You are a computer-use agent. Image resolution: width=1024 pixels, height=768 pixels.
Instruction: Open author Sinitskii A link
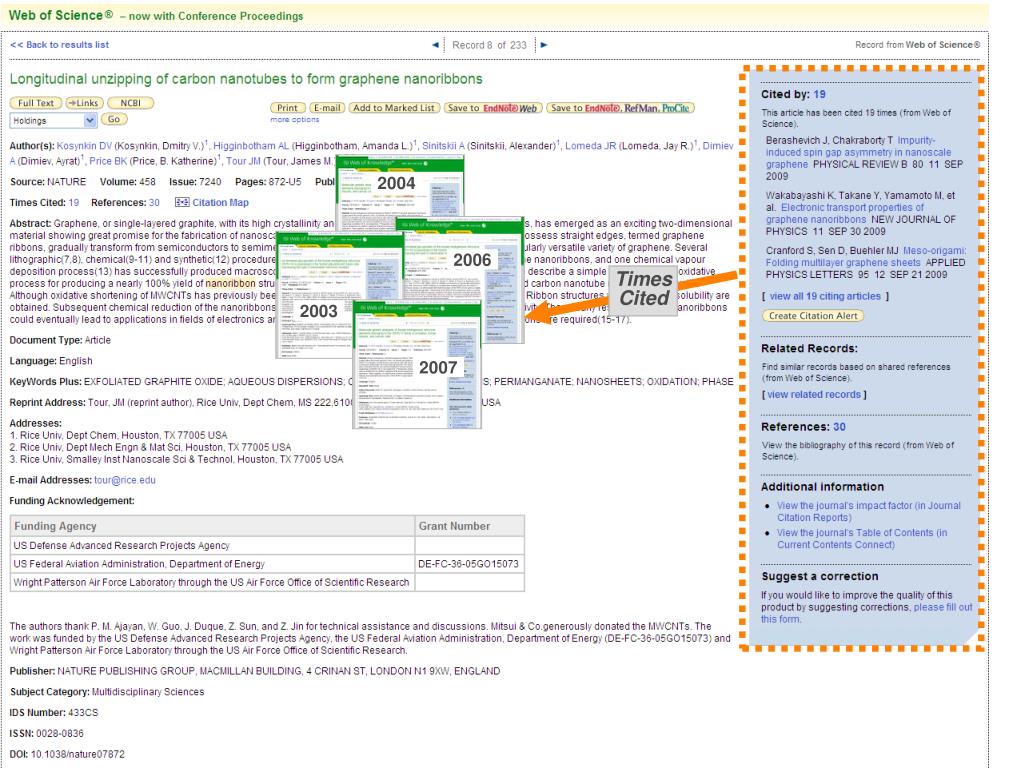[443, 146]
